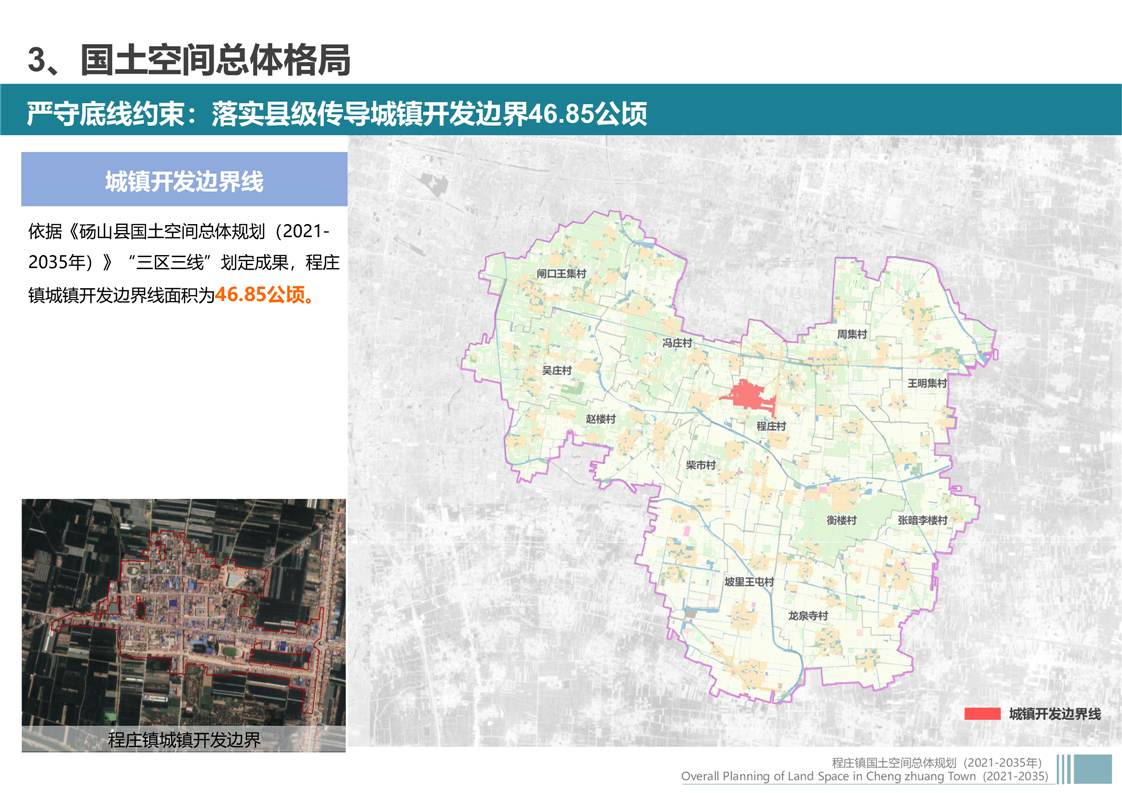Click the slide title 国土空间总体格局
1122x793 pixels.
(x=189, y=59)
